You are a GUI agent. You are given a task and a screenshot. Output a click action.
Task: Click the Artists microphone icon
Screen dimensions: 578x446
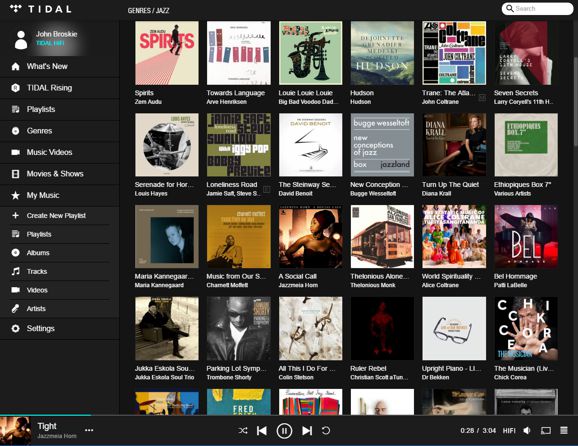tap(15, 309)
